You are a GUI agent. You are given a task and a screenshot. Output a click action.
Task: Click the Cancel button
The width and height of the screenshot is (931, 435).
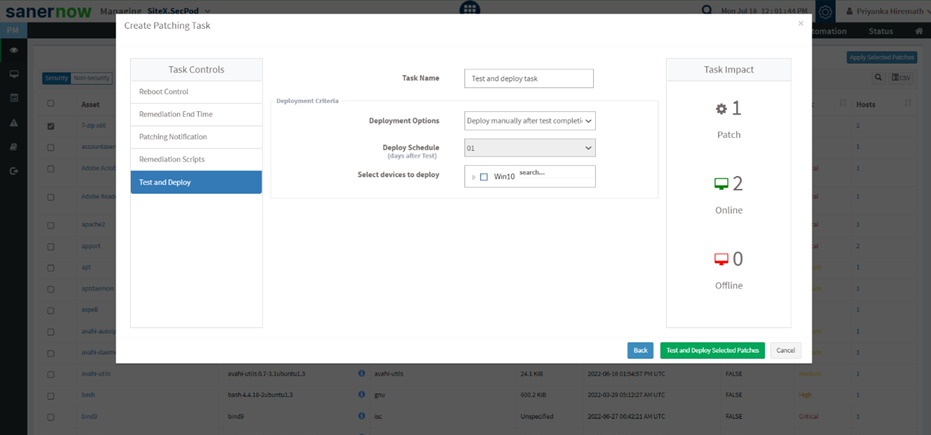pyautogui.click(x=786, y=351)
